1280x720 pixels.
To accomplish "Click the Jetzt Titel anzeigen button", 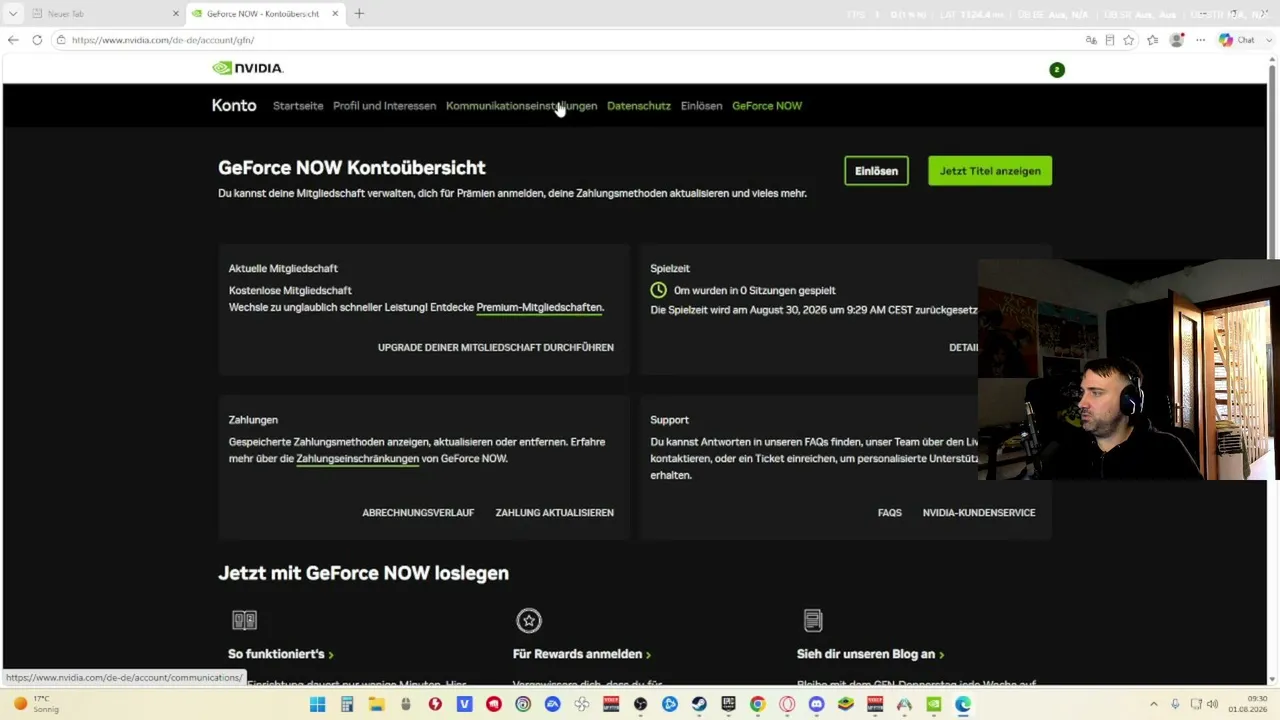I will [990, 171].
